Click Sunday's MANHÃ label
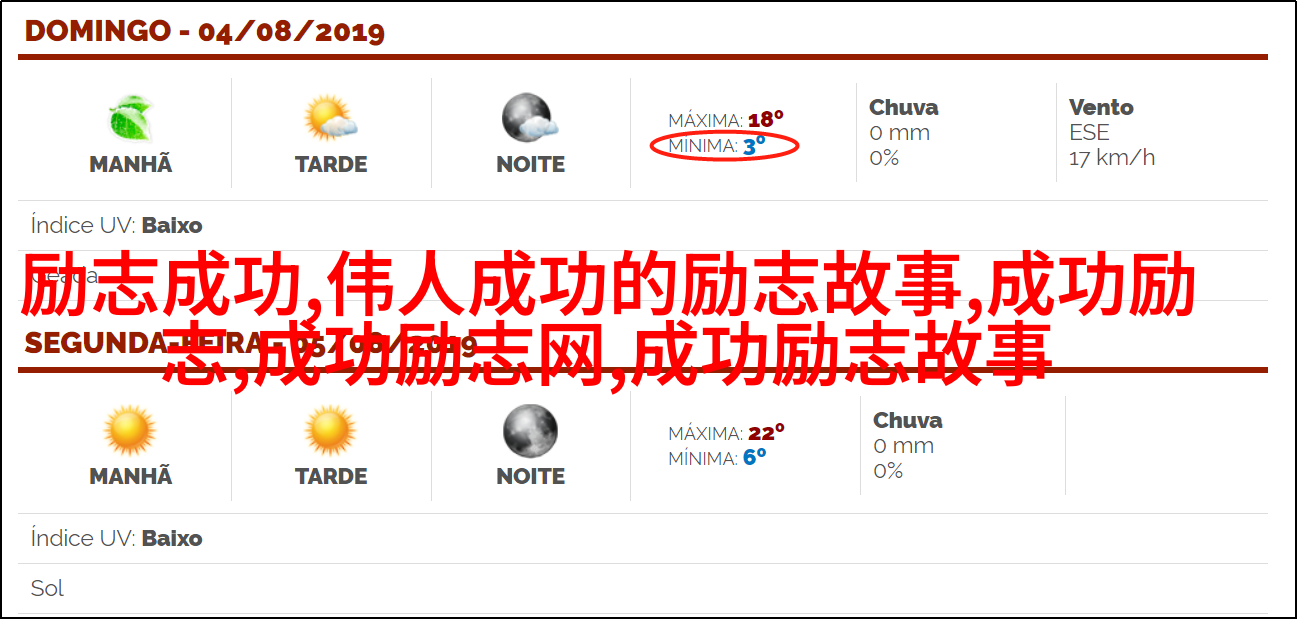Screen dimensions: 1299x620 [131, 165]
